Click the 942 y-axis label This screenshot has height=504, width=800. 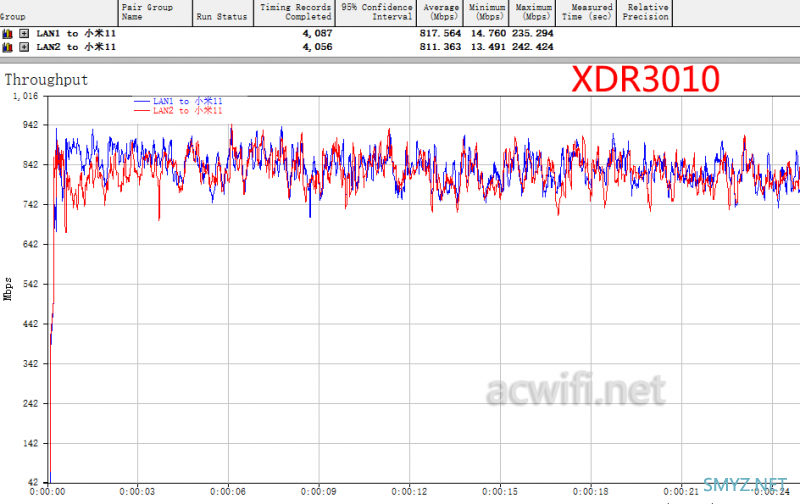[30, 125]
